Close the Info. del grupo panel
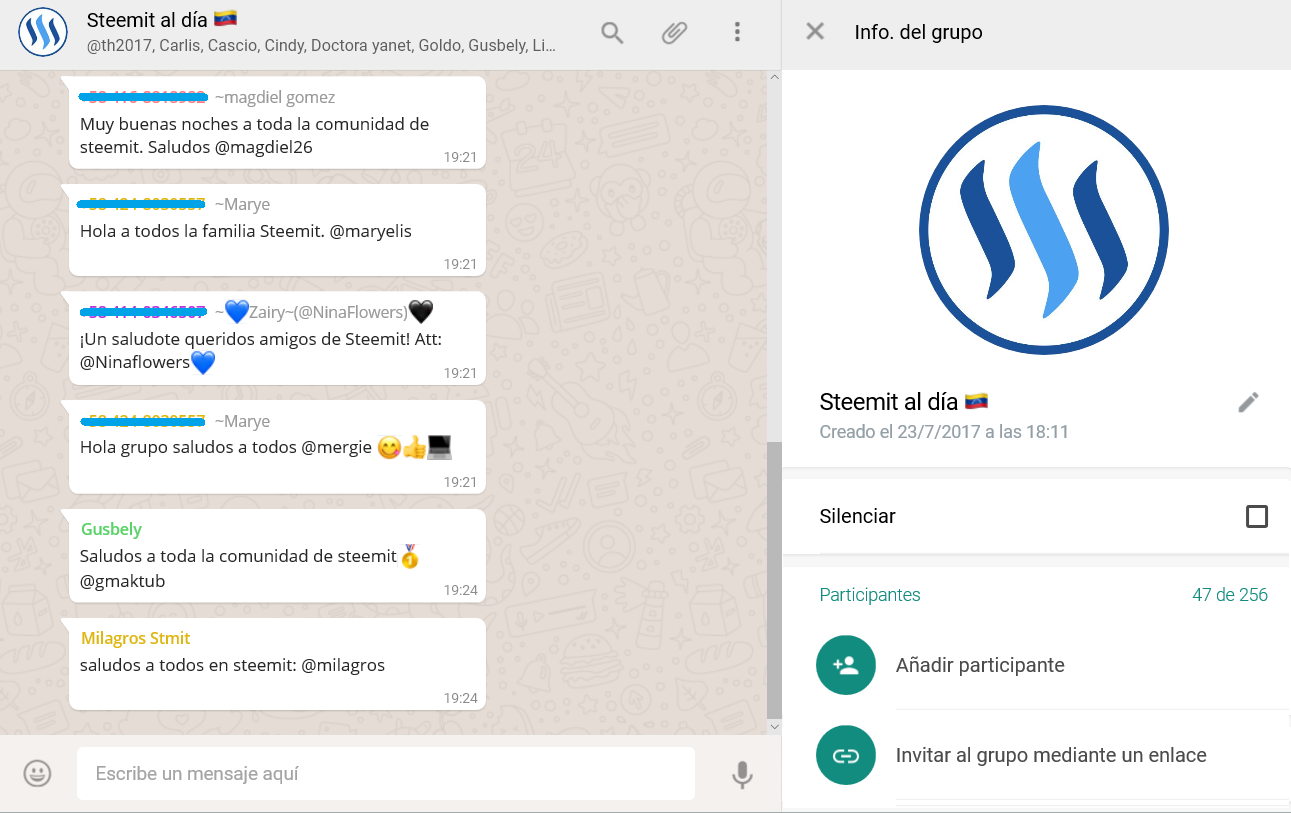 pyautogui.click(x=815, y=31)
